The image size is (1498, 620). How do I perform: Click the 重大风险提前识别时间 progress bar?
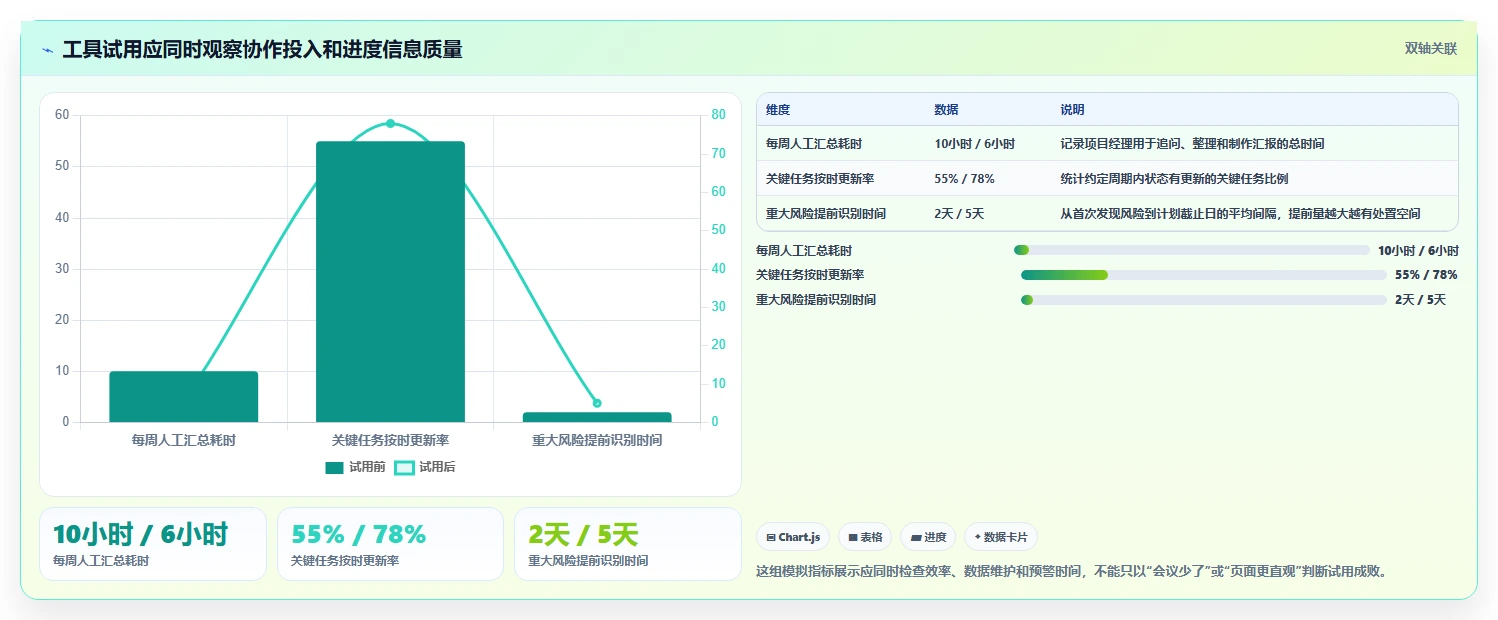pos(1204,300)
